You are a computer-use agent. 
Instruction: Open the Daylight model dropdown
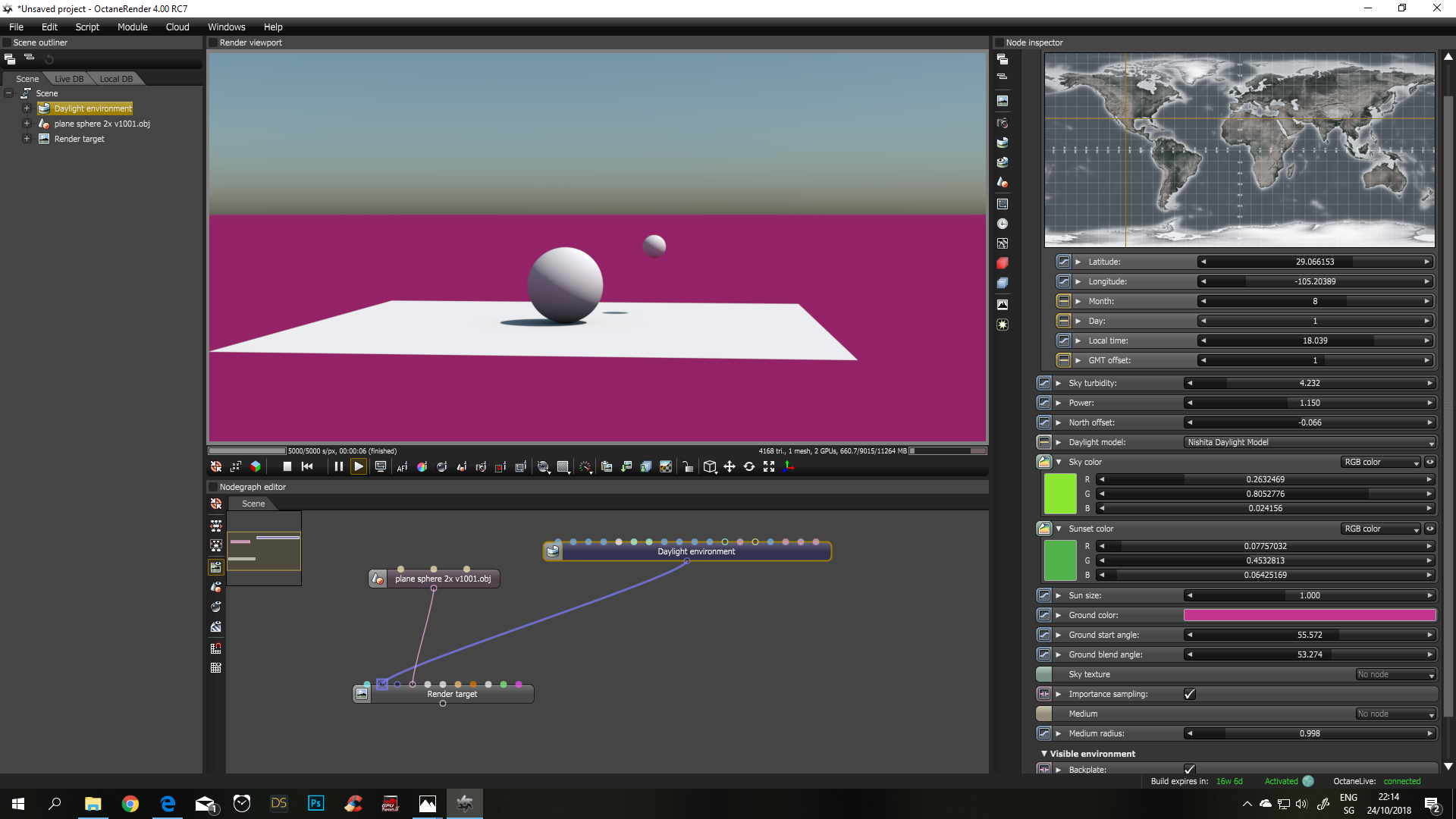(x=1310, y=442)
